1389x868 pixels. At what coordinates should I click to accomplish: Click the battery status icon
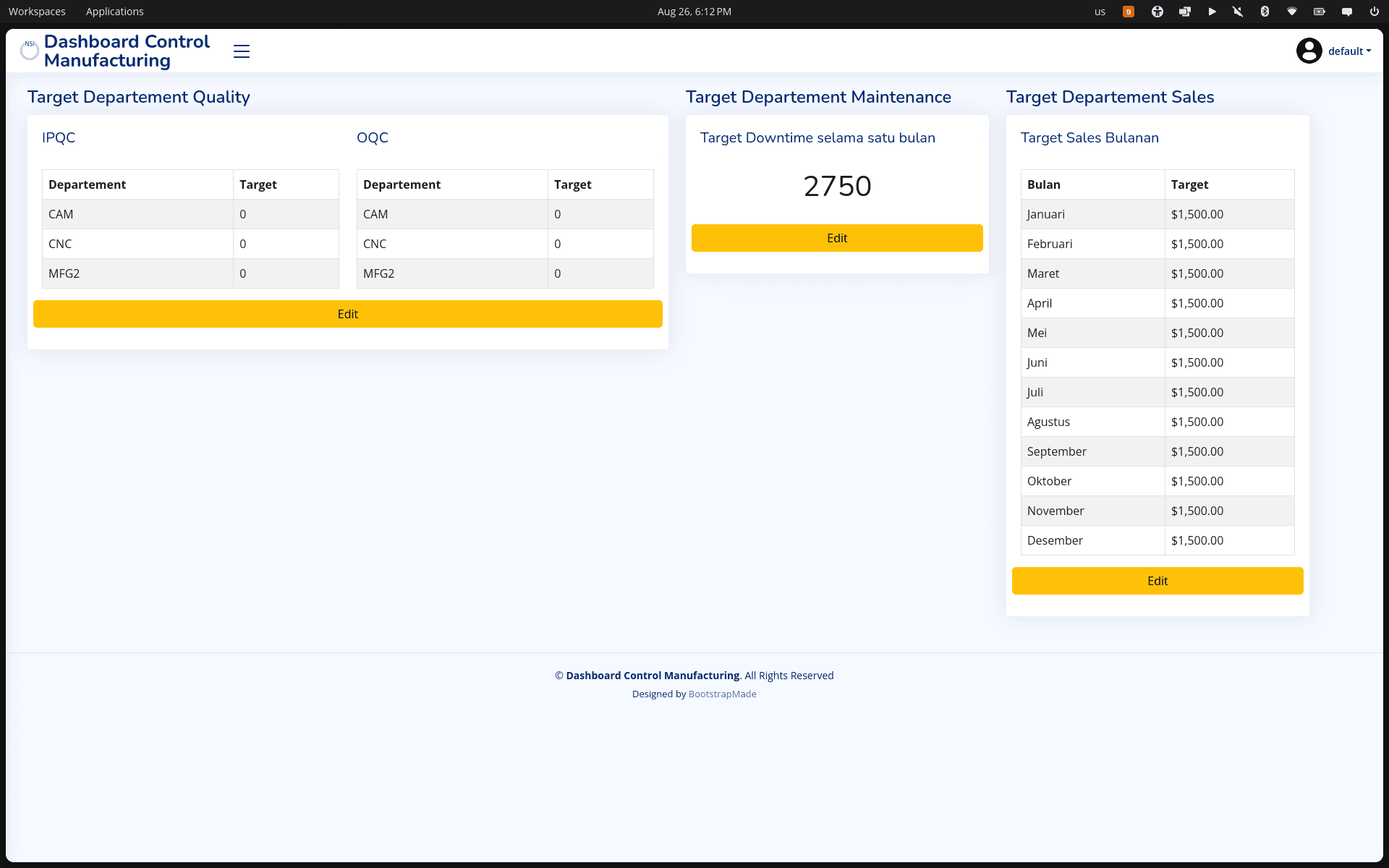[x=1320, y=12]
